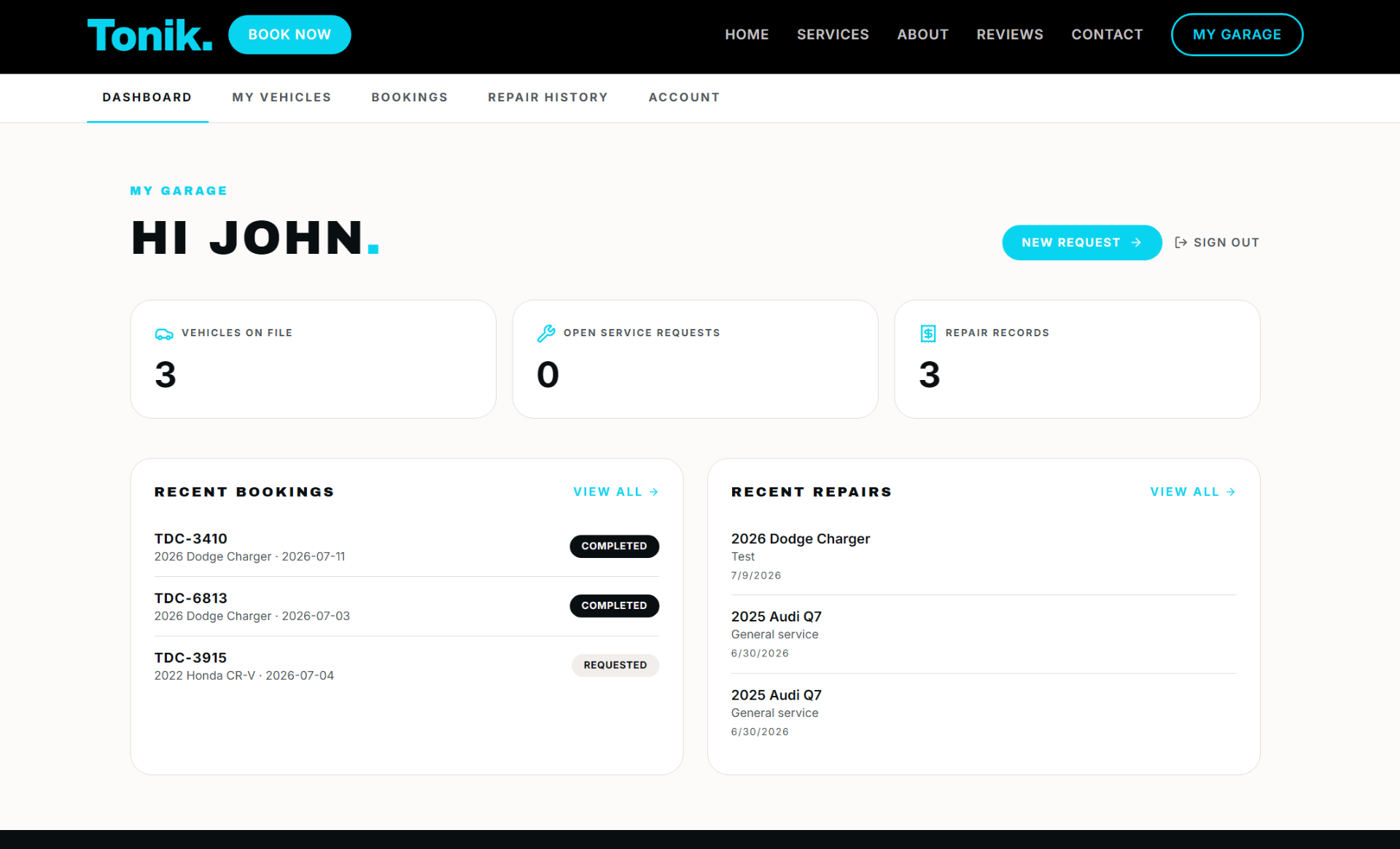Screen dimensions: 1400x849
Task: Click the 'Test' repair description
Action: coord(743,557)
